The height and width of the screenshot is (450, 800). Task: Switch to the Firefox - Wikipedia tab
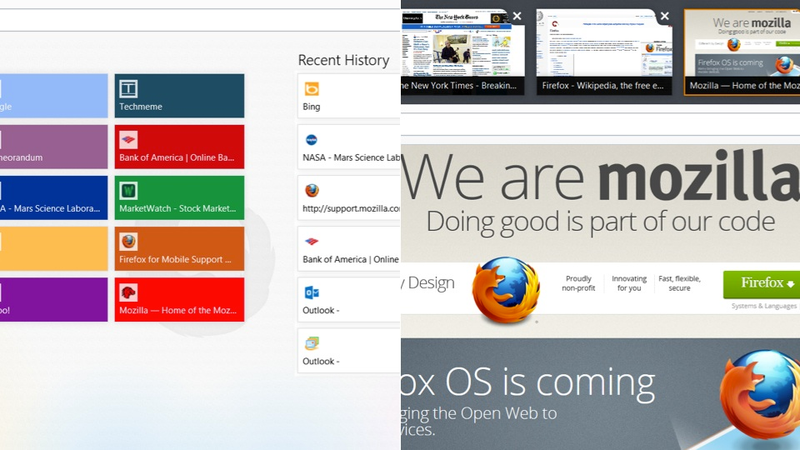pos(604,51)
